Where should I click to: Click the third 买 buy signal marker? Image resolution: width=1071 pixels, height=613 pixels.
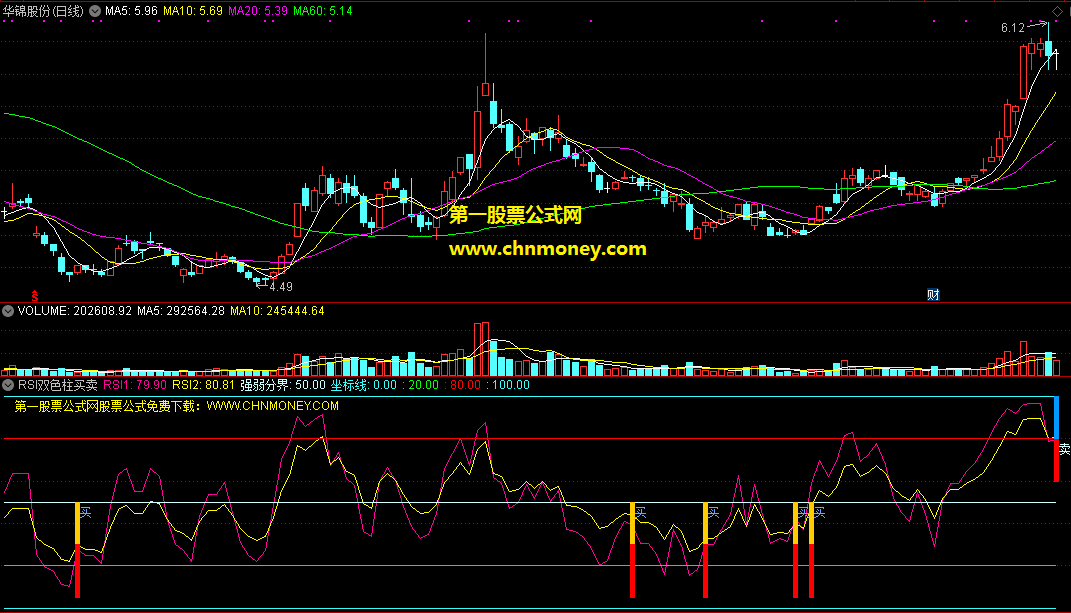point(714,513)
